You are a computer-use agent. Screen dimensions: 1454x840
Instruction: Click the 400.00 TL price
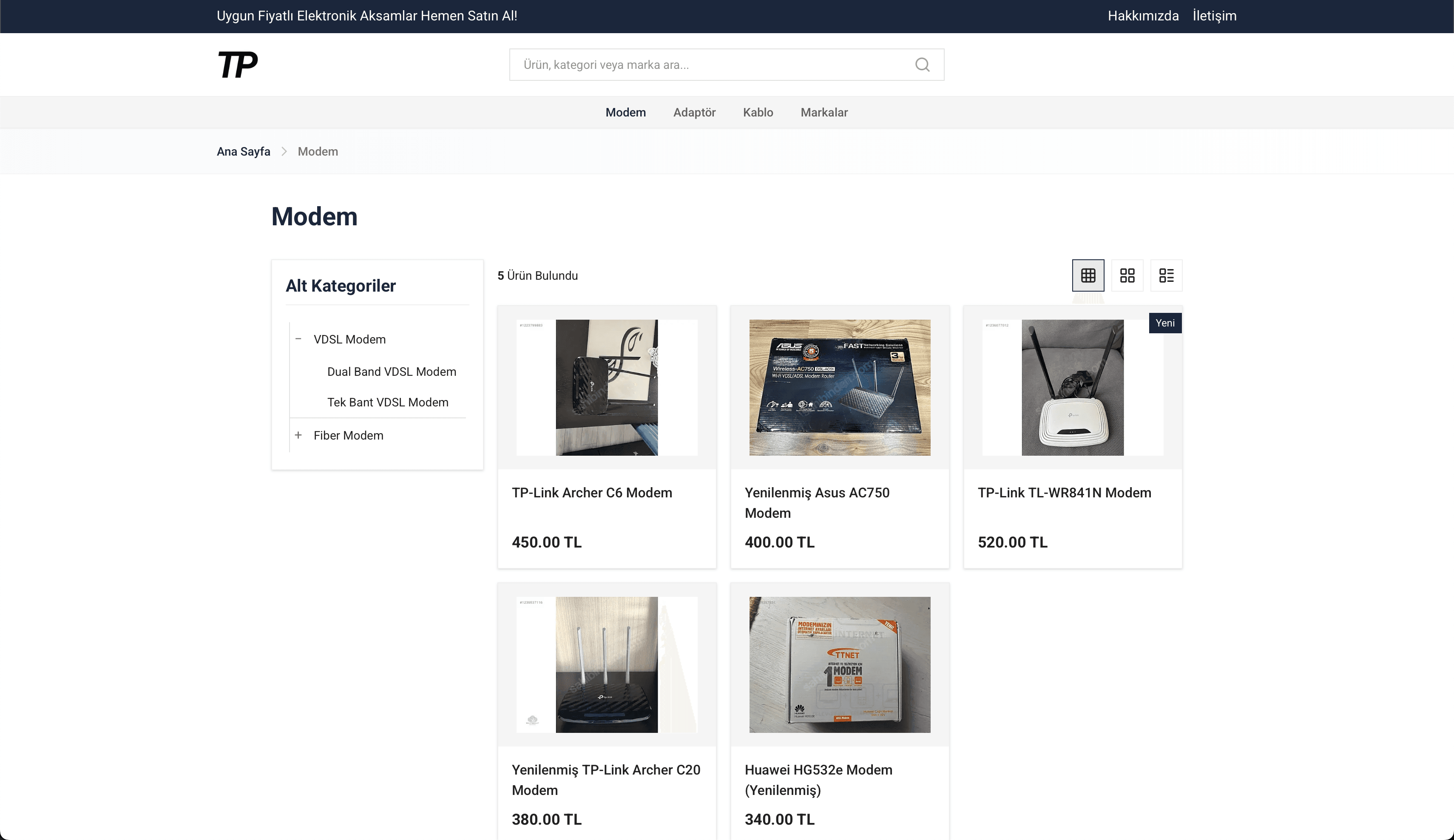(780, 542)
